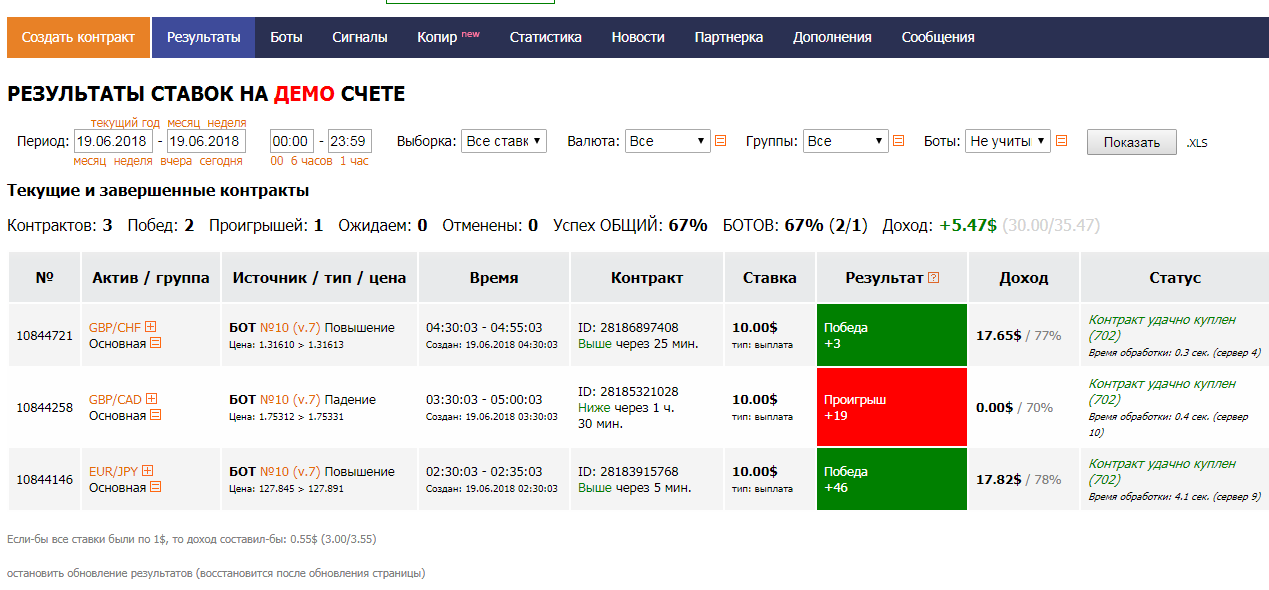Click the minus icon beside Основная in row 10844258
The width and height of the screenshot is (1269, 590).
(156, 416)
